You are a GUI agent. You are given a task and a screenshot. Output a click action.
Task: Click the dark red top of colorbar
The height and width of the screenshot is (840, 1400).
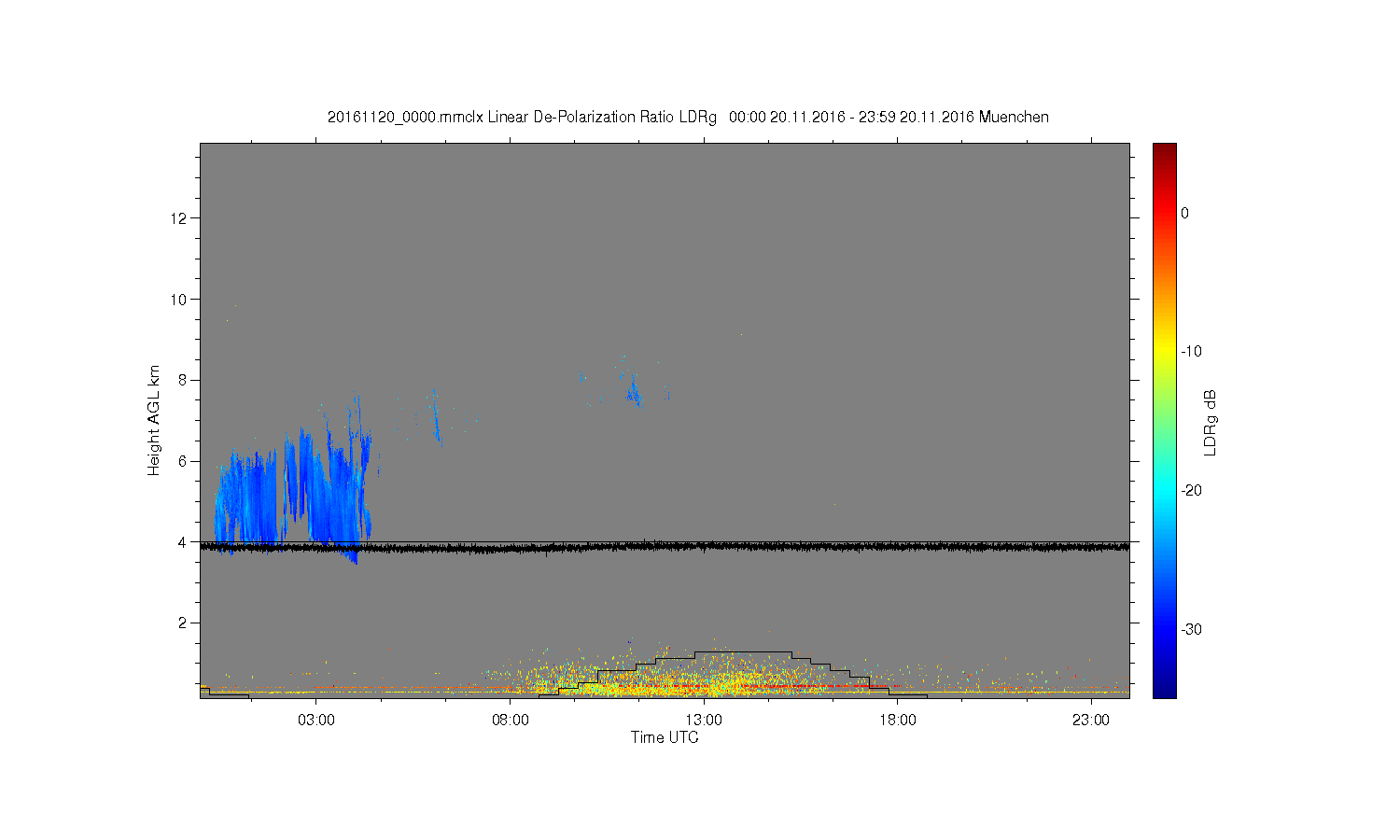click(1165, 151)
